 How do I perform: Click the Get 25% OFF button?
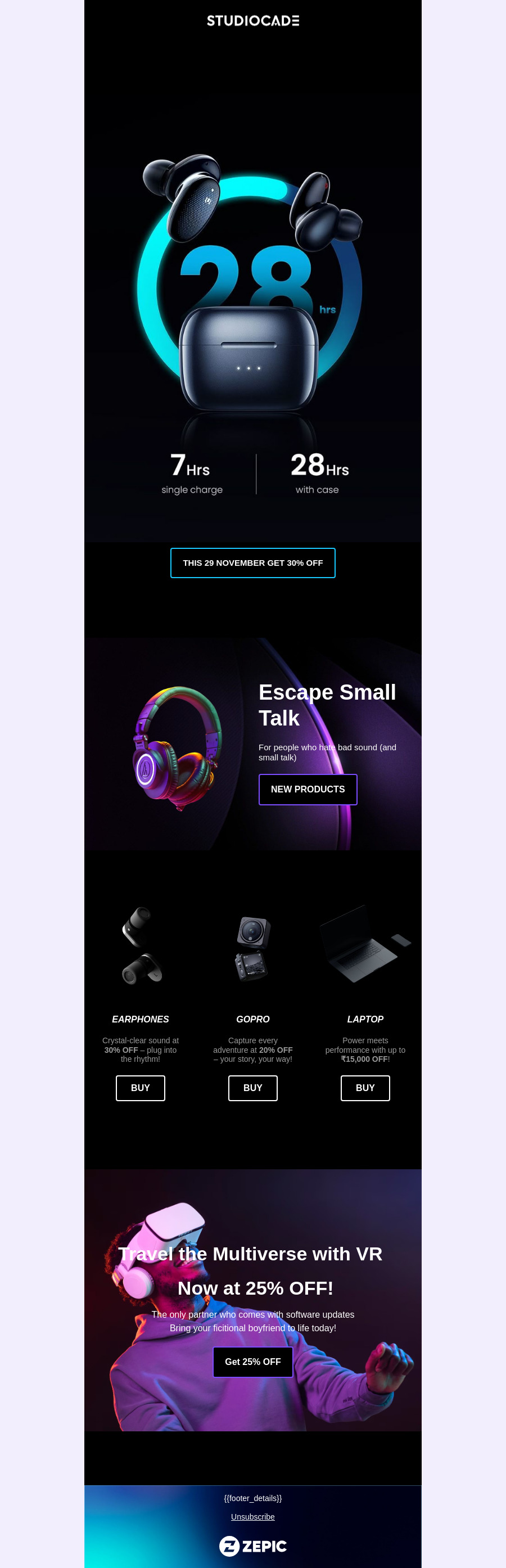click(253, 1362)
